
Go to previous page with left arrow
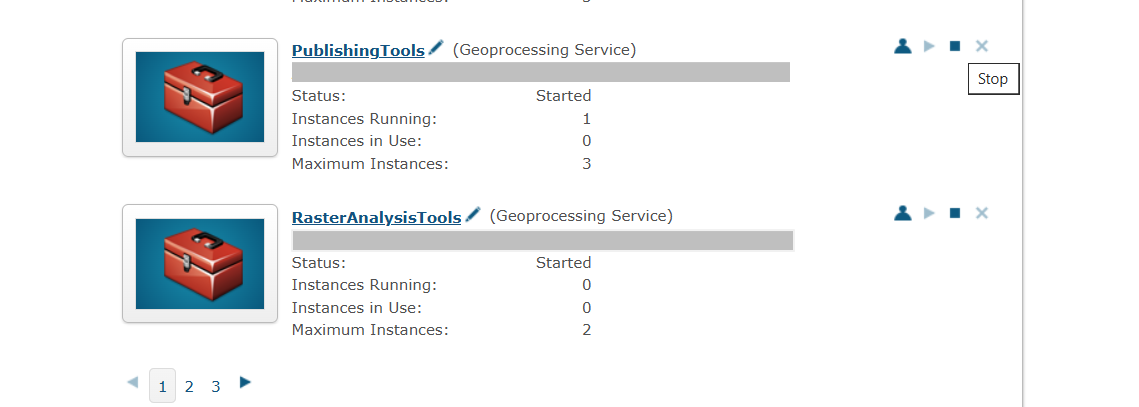point(132,382)
